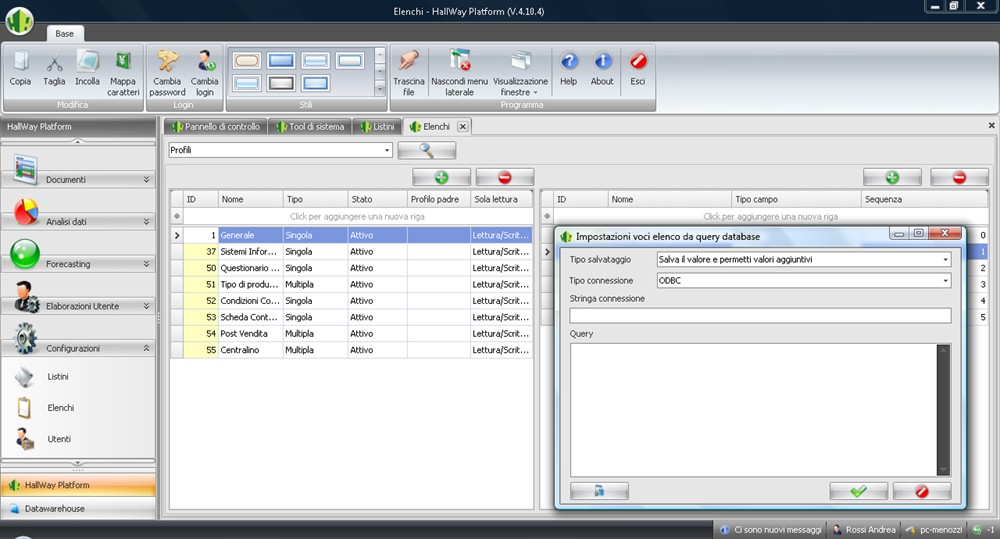1000x539 pixels.
Task: Toggle Trascina file option
Action: tap(408, 73)
